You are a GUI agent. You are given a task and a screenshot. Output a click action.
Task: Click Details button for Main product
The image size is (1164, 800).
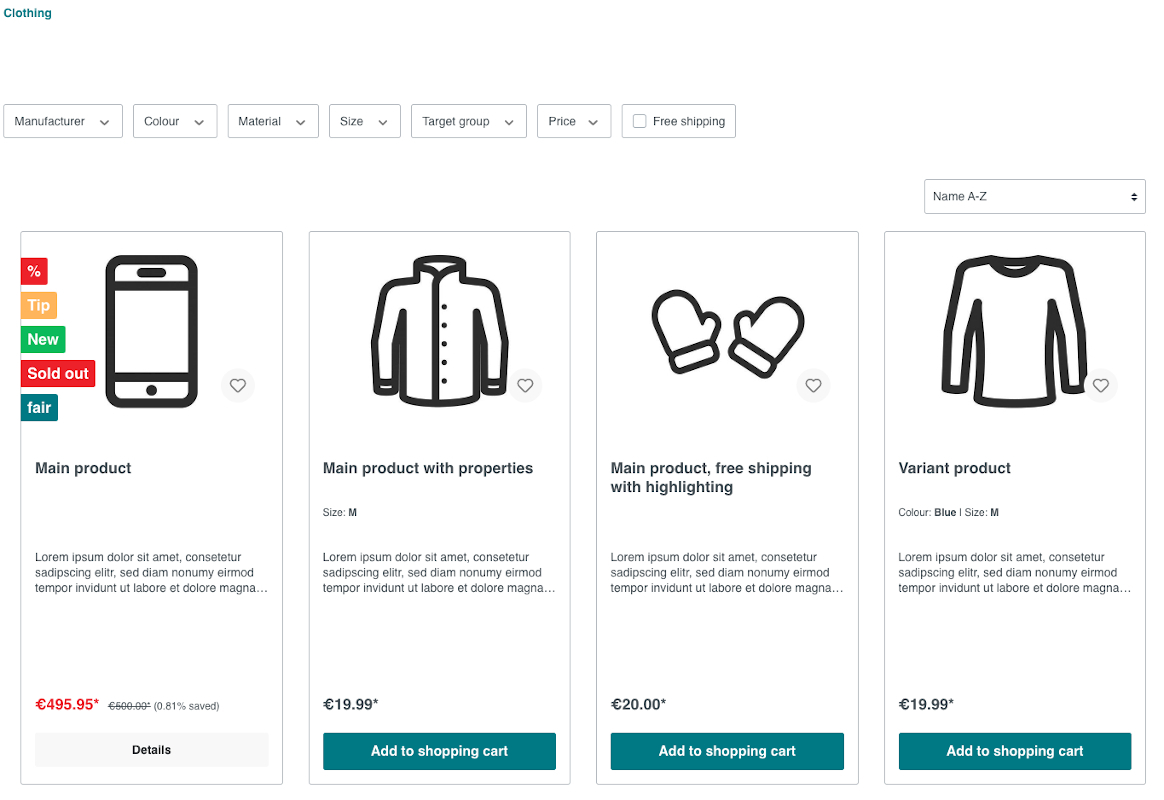(x=151, y=750)
